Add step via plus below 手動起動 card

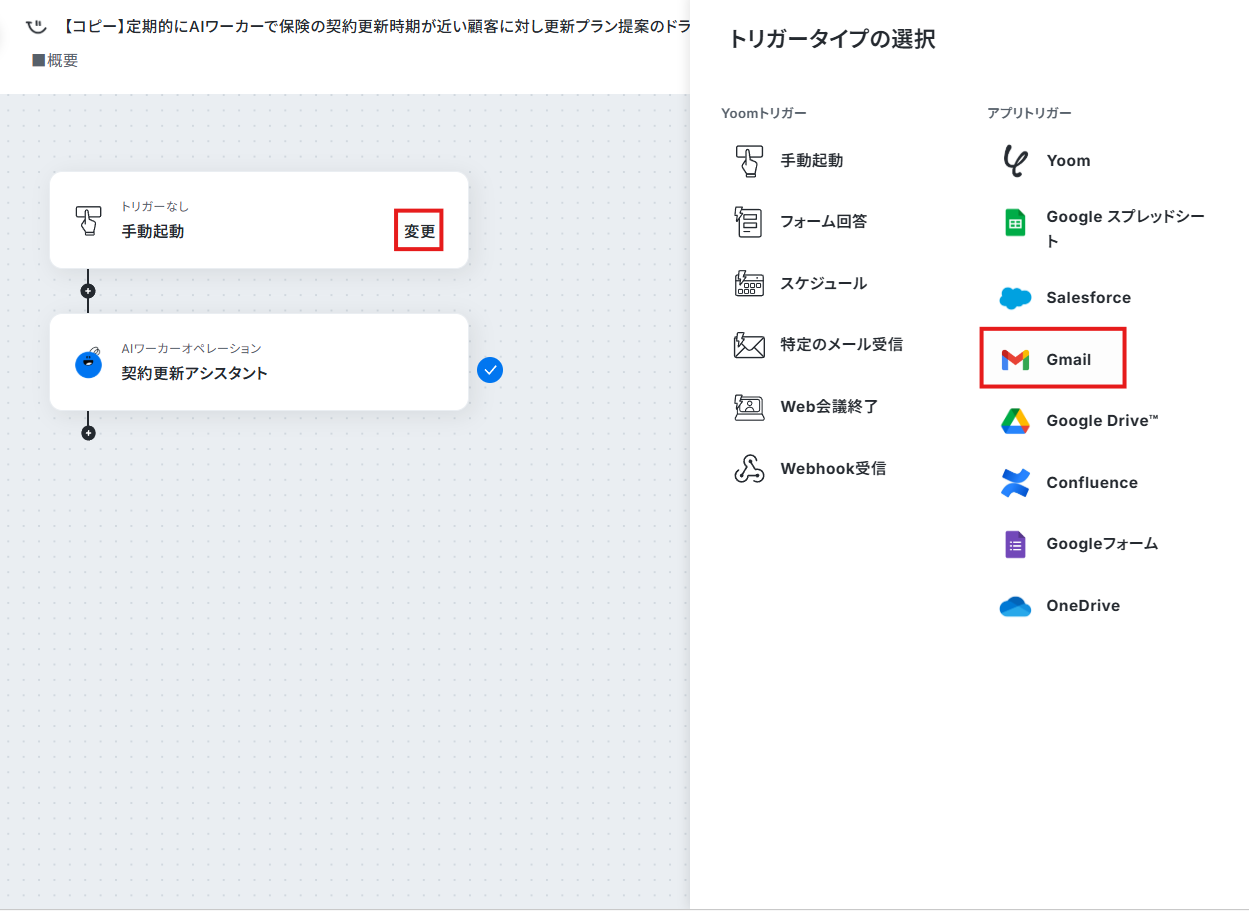pyautogui.click(x=88, y=291)
